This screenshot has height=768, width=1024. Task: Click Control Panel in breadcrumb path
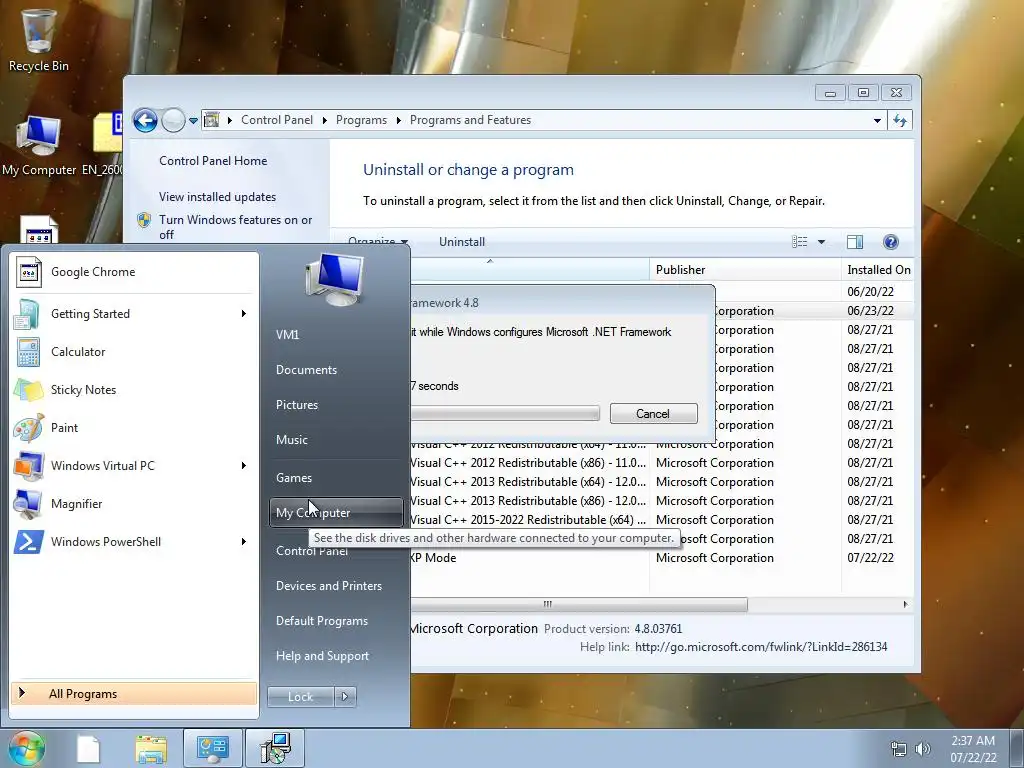pyautogui.click(x=277, y=120)
